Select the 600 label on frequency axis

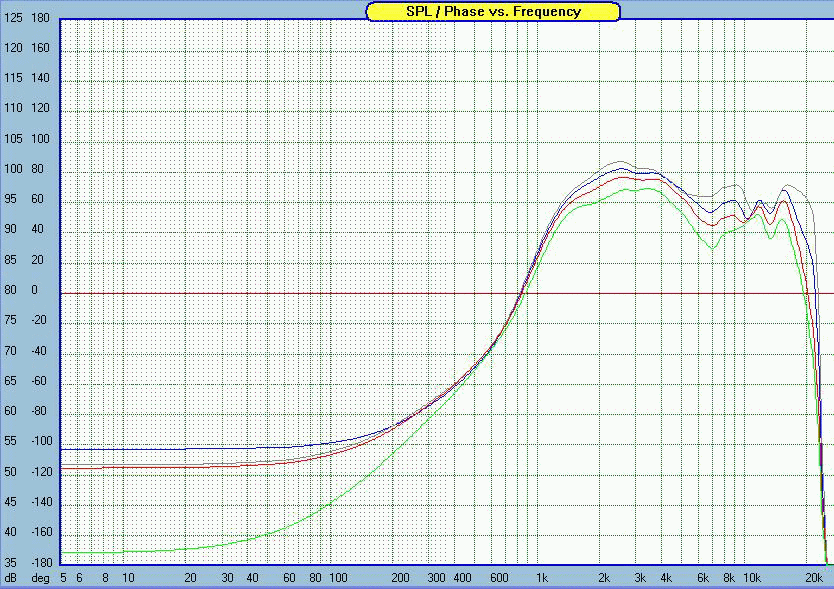click(x=499, y=578)
